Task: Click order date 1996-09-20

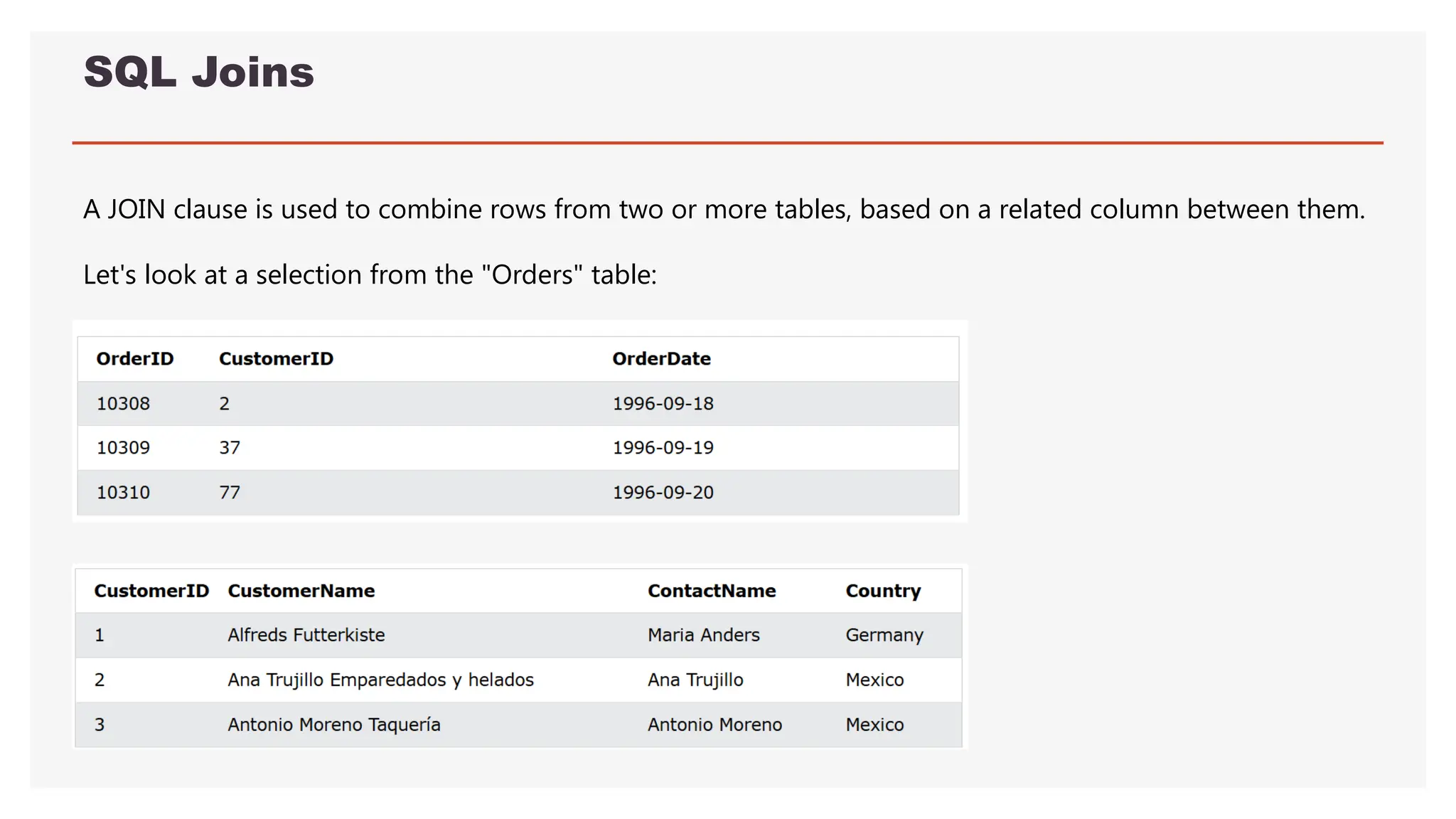Action: 663,493
